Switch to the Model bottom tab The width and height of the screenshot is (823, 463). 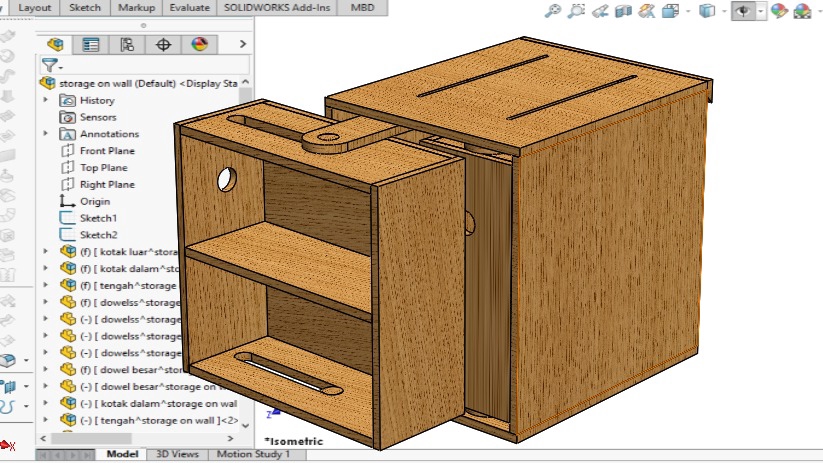tap(122, 454)
